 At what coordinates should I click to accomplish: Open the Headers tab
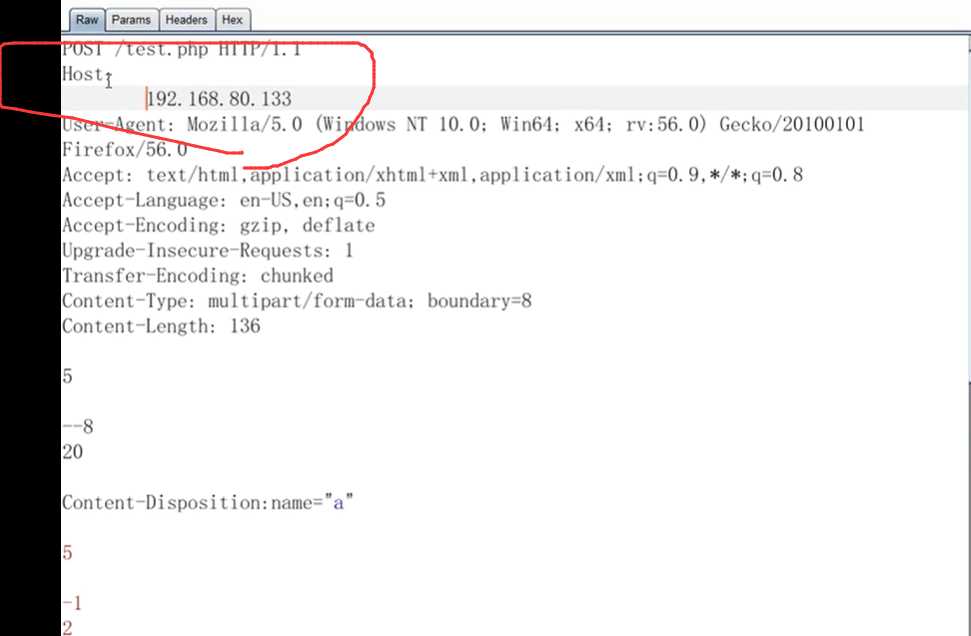click(186, 20)
